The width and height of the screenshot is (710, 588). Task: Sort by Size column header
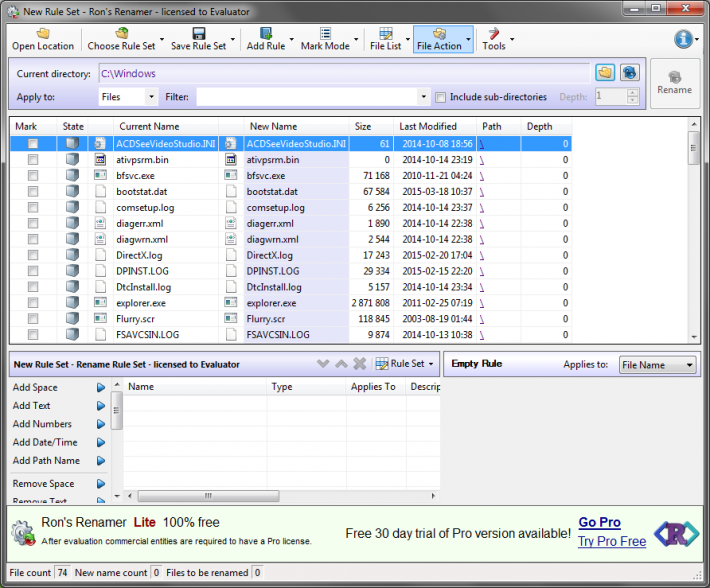pos(371,126)
